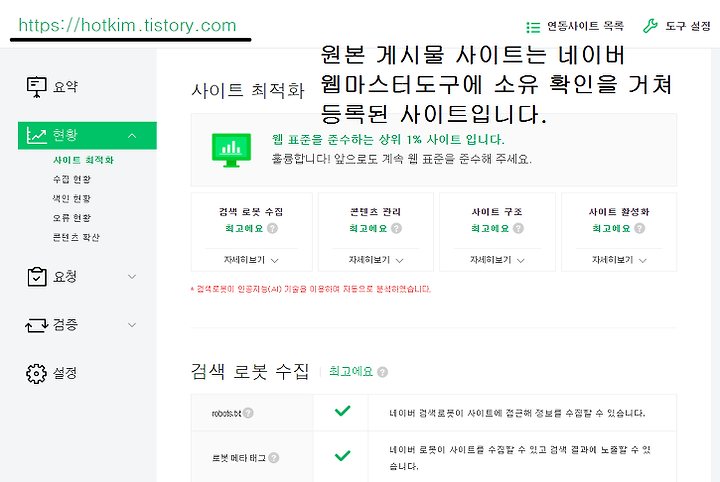Click the 도구 설정 link text

point(688,26)
